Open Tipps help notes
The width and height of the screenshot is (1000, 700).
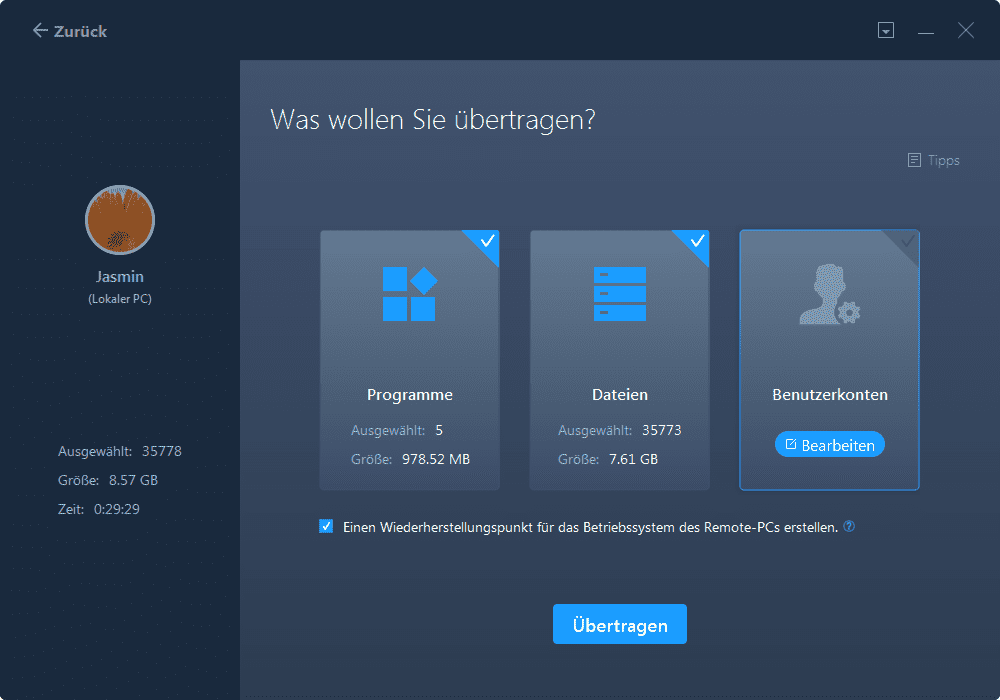point(933,160)
